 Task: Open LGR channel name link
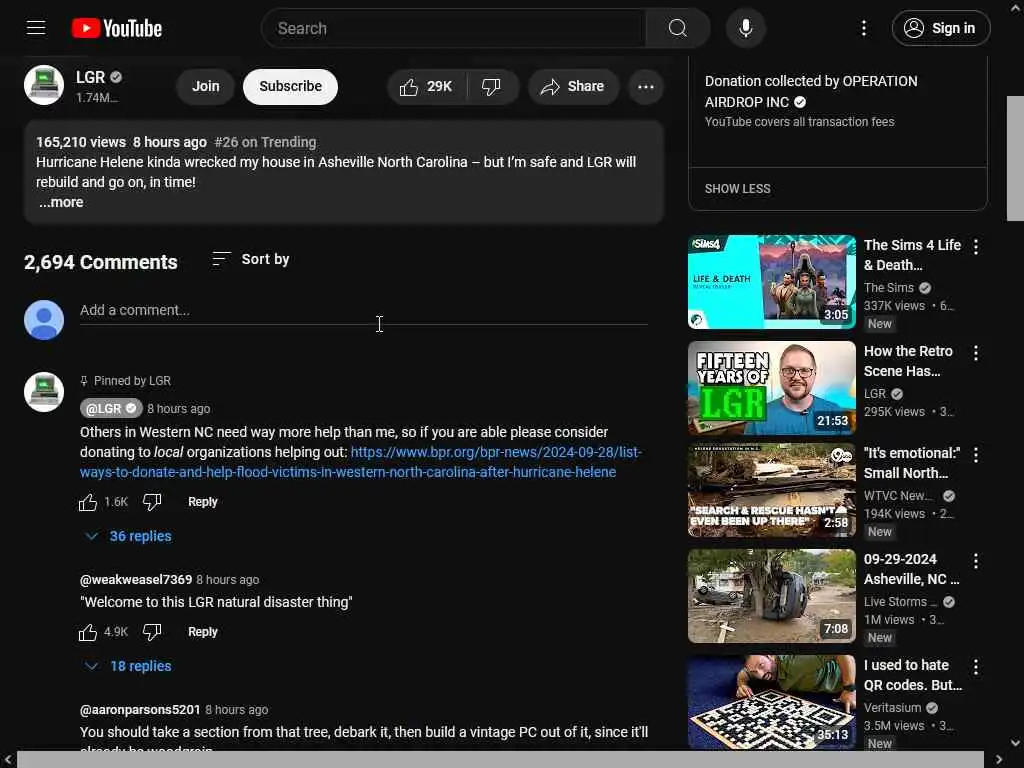[90, 77]
